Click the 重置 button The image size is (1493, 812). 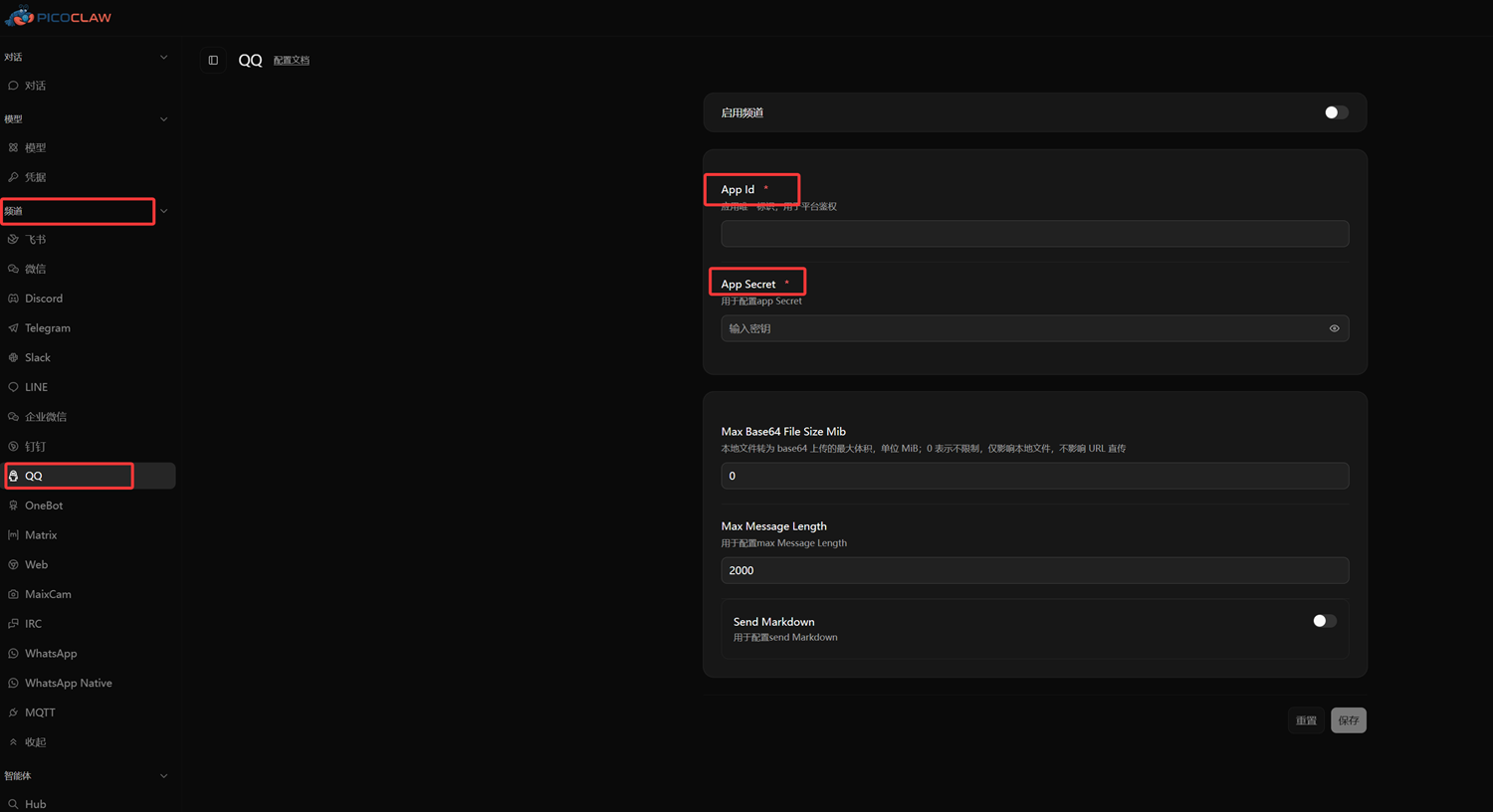[1306, 720]
